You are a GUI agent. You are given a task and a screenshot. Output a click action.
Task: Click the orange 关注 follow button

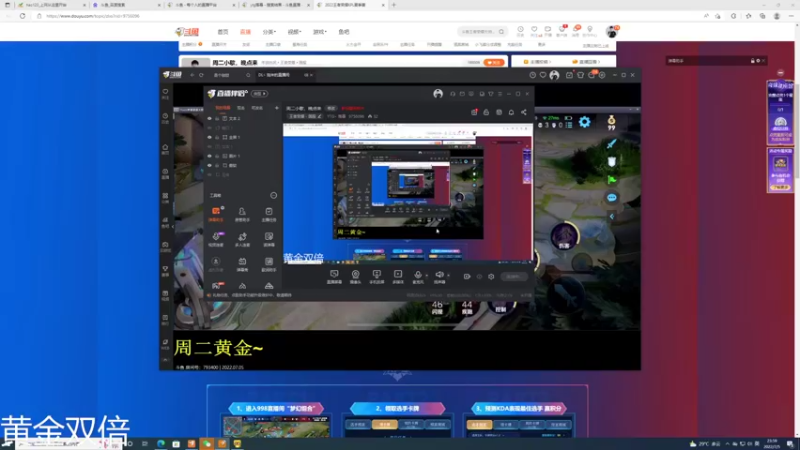pos(493,62)
